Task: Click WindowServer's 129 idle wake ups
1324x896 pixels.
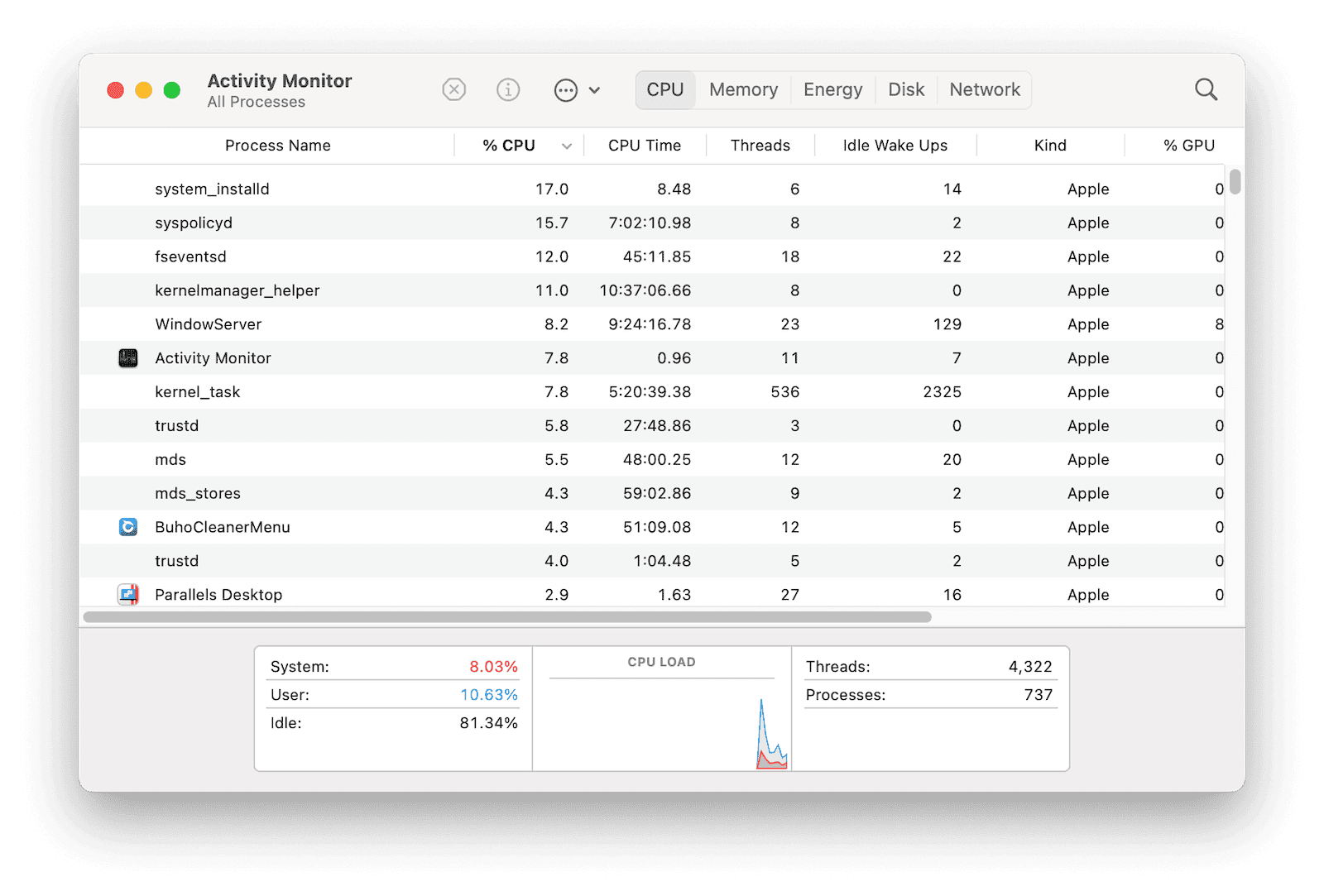Action: (947, 324)
